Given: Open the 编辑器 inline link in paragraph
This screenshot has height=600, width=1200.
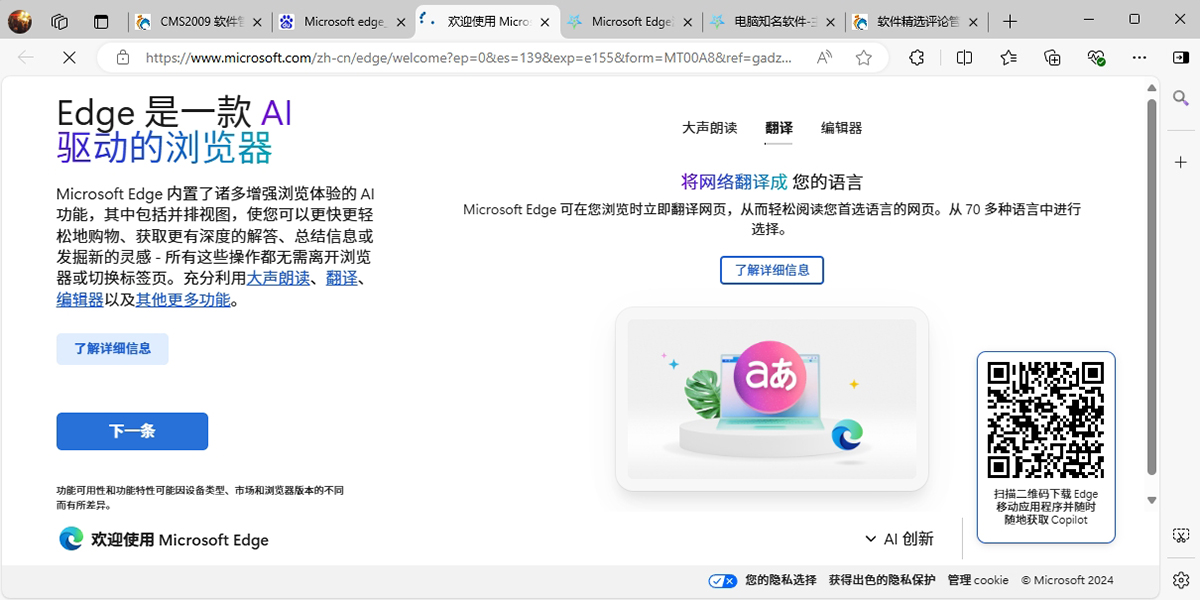Looking at the screenshot, I should tap(80, 299).
